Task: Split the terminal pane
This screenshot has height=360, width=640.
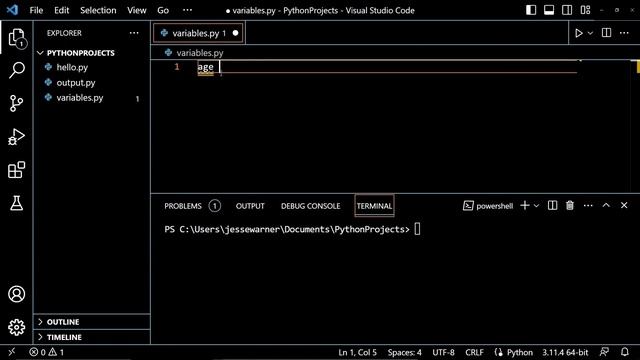Action: (x=552, y=206)
